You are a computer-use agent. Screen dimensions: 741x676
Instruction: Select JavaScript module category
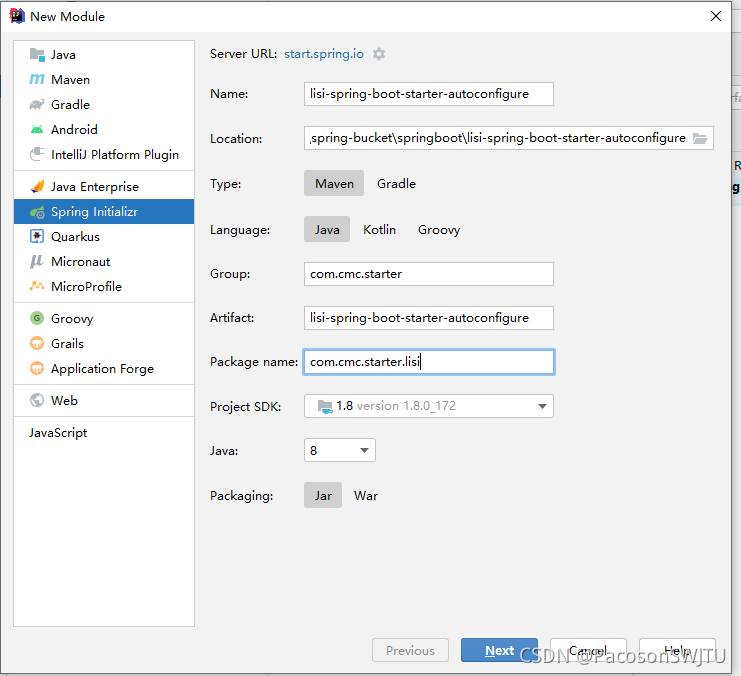tap(104, 433)
